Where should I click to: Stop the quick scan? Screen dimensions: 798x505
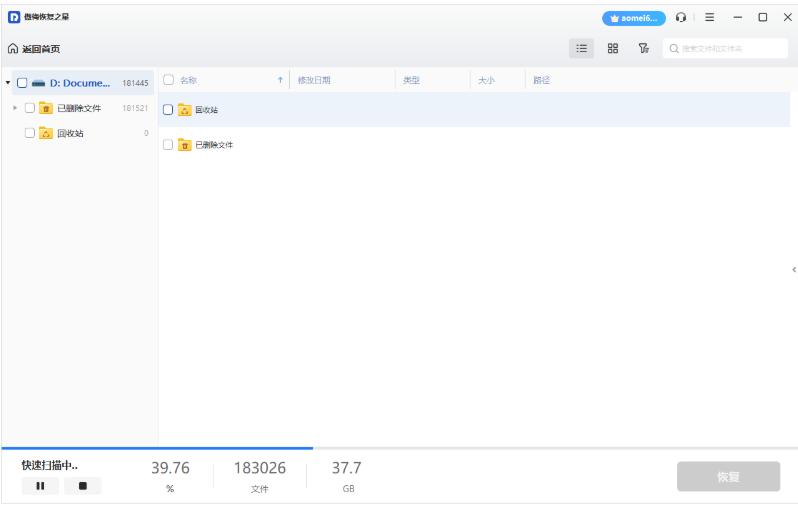pos(82,486)
